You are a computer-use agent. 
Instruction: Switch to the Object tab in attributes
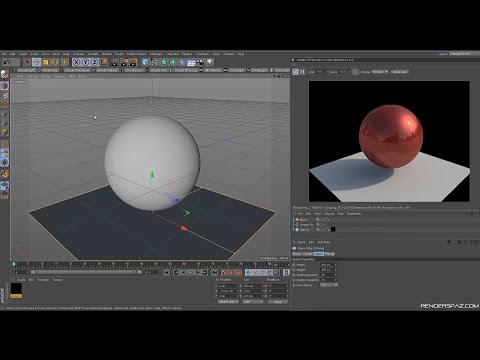(318, 254)
